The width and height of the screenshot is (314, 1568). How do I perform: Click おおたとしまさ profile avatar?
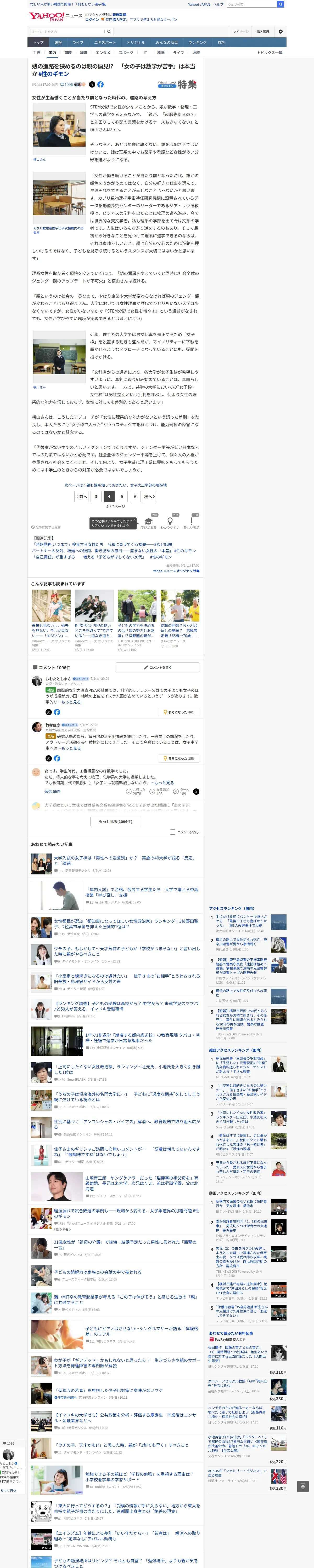pos(37,681)
